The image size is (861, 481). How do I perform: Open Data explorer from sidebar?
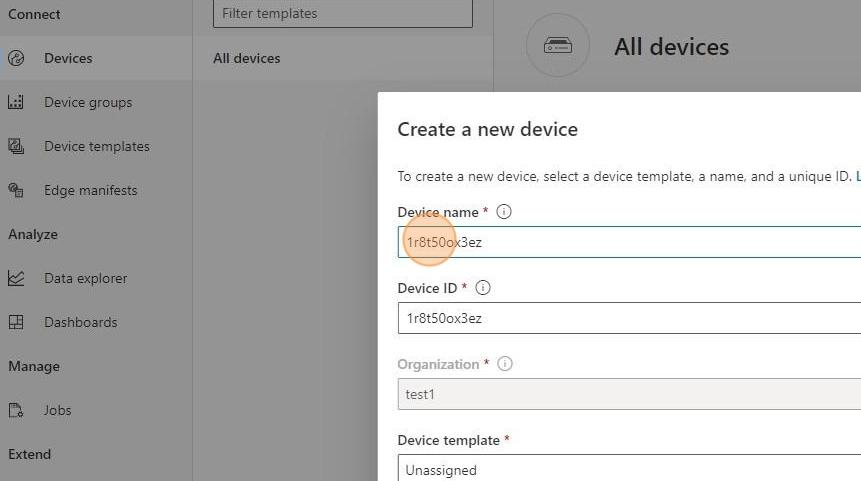(x=85, y=278)
